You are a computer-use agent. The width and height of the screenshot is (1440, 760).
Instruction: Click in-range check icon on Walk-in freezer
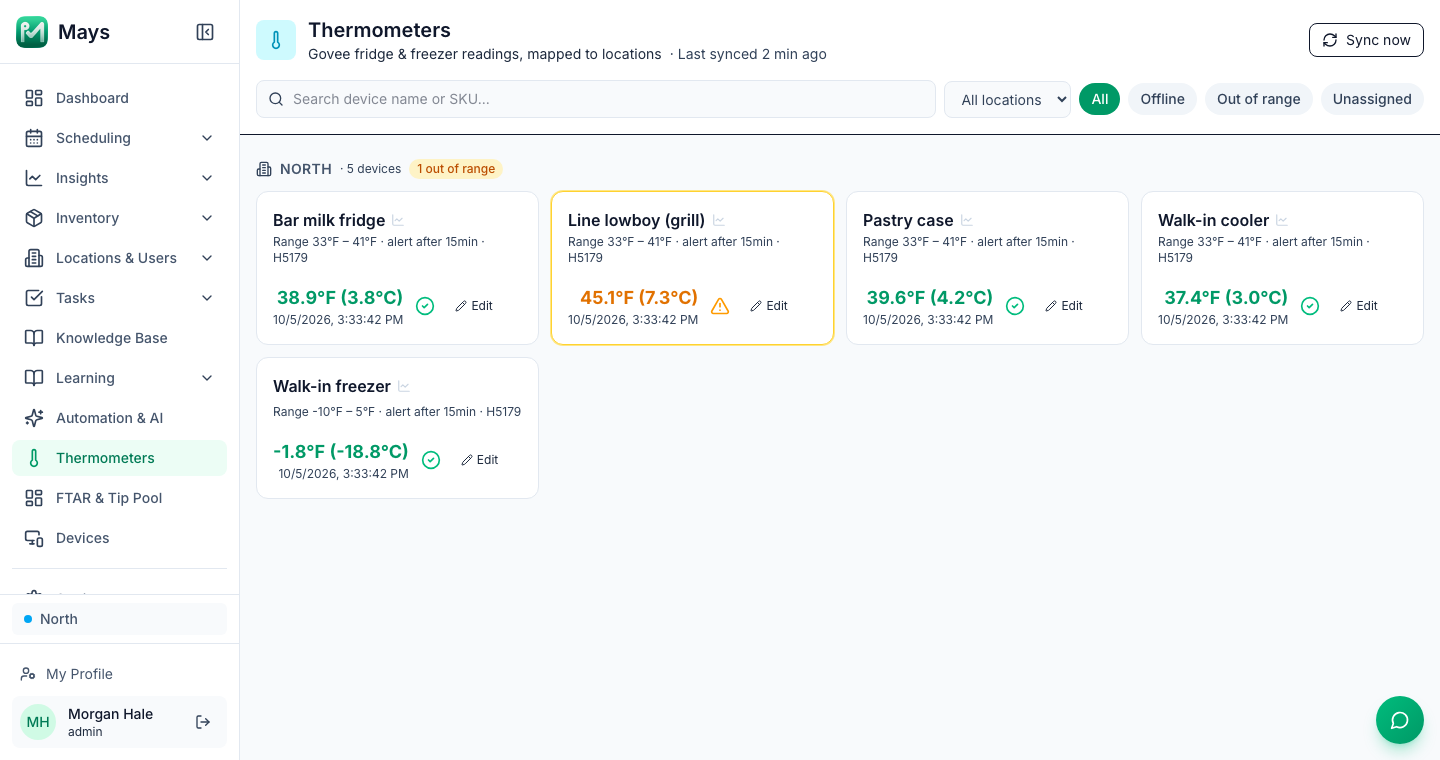pos(431,460)
